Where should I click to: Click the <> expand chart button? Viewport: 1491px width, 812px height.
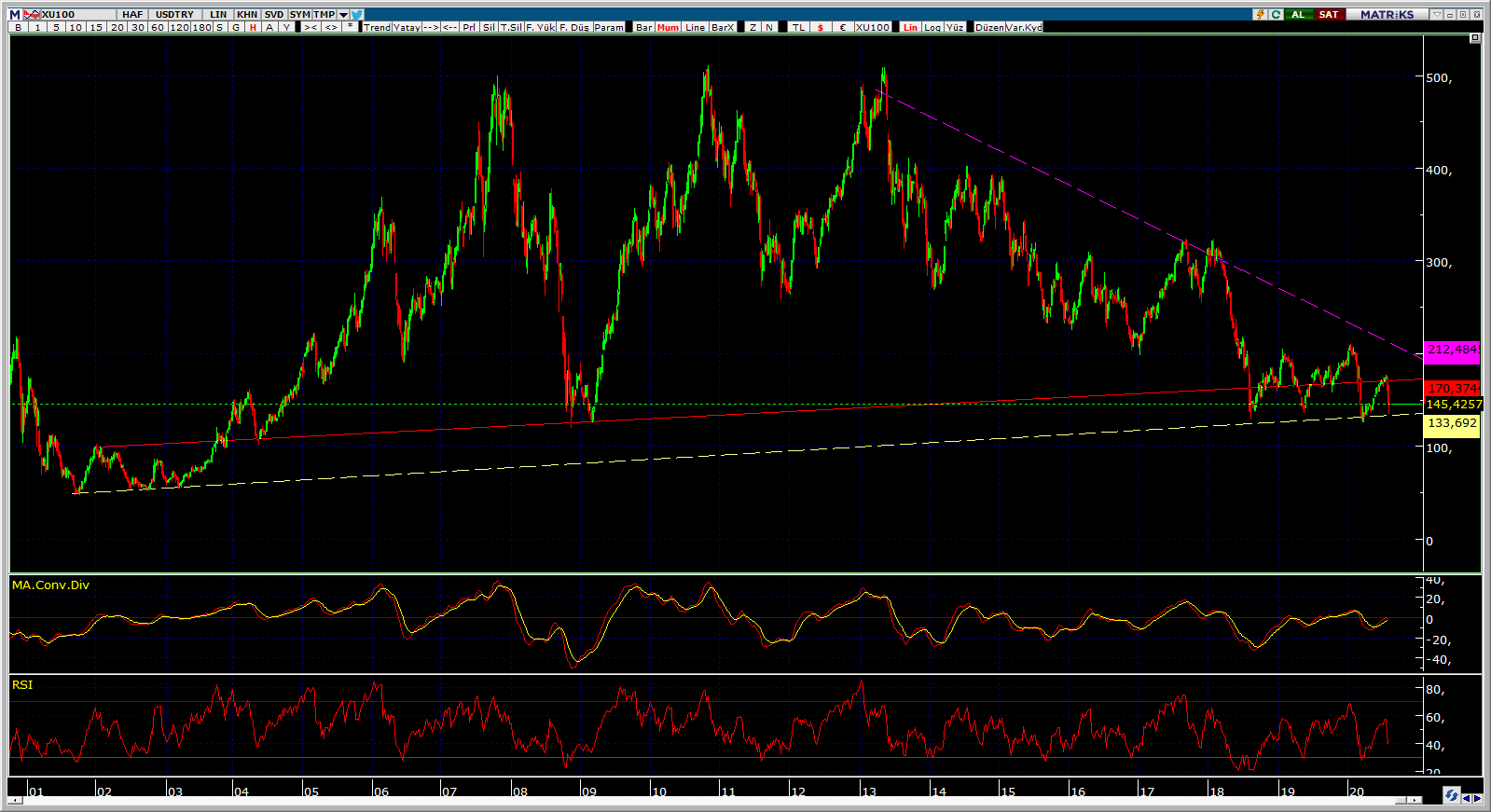pyautogui.click(x=331, y=27)
